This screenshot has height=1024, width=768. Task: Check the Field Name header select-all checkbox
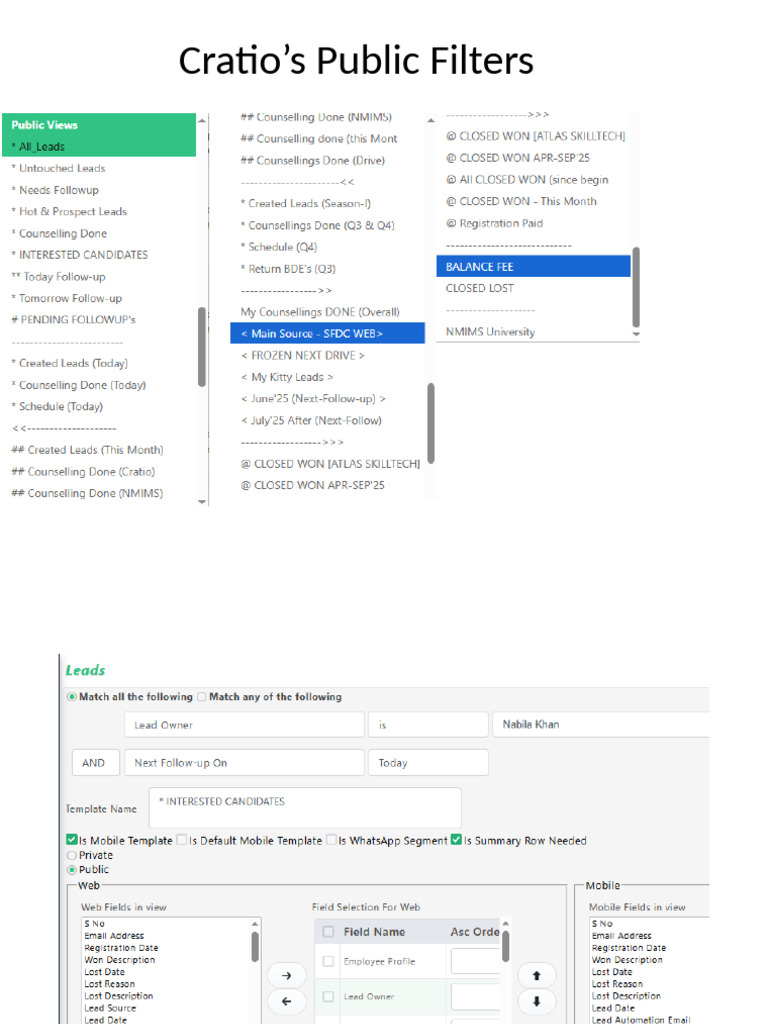(328, 932)
